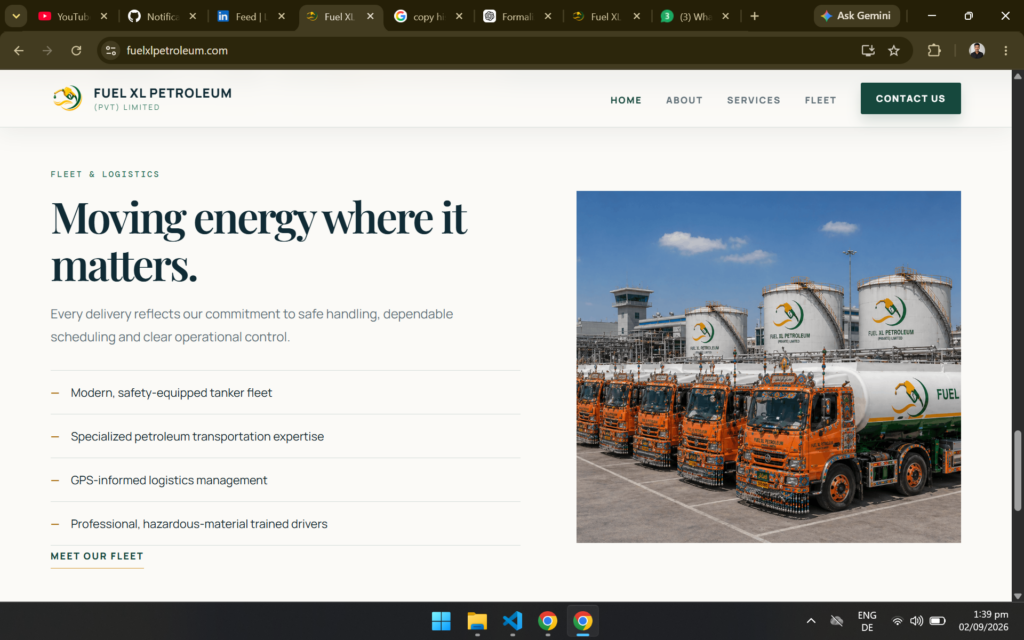Viewport: 1024px width, 640px height.
Task: Reload the current page
Action: [76, 50]
